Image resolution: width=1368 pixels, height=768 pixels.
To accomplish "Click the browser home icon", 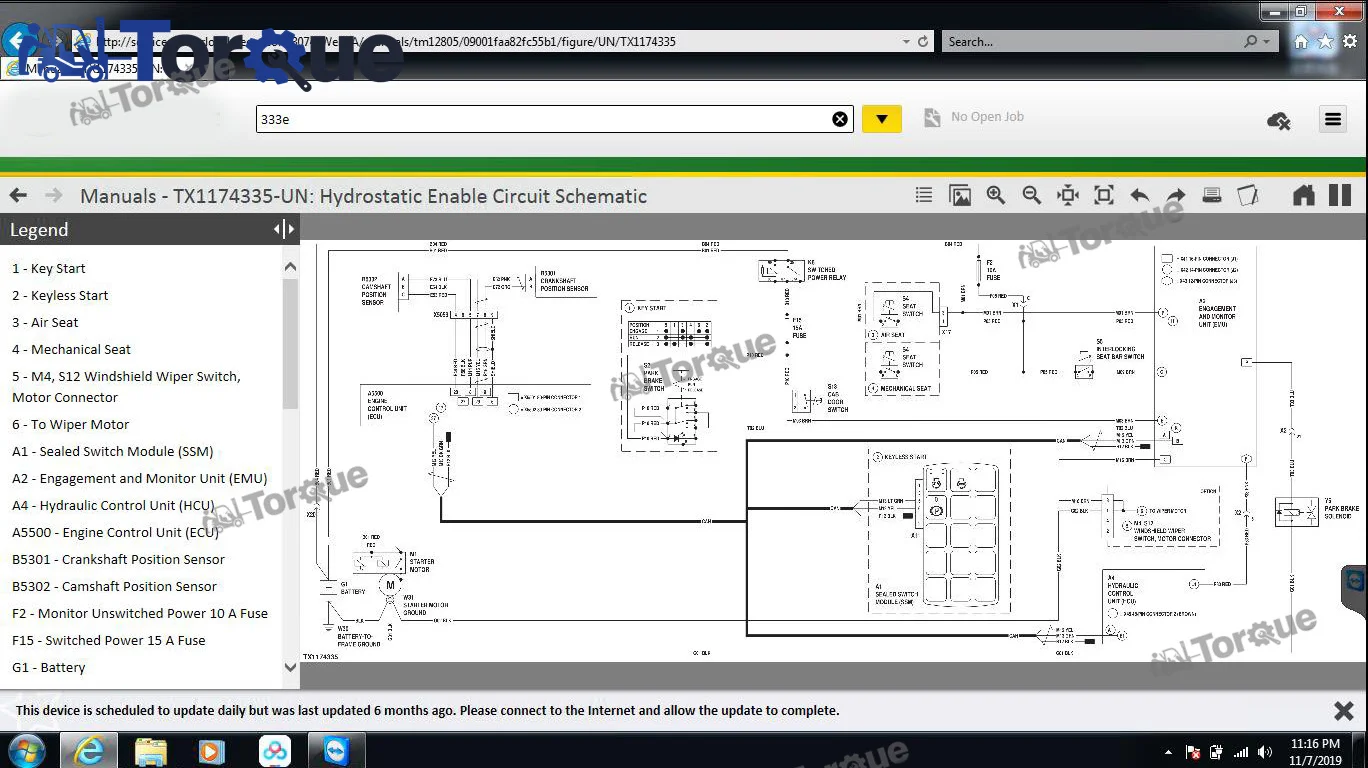I will point(1301,42).
